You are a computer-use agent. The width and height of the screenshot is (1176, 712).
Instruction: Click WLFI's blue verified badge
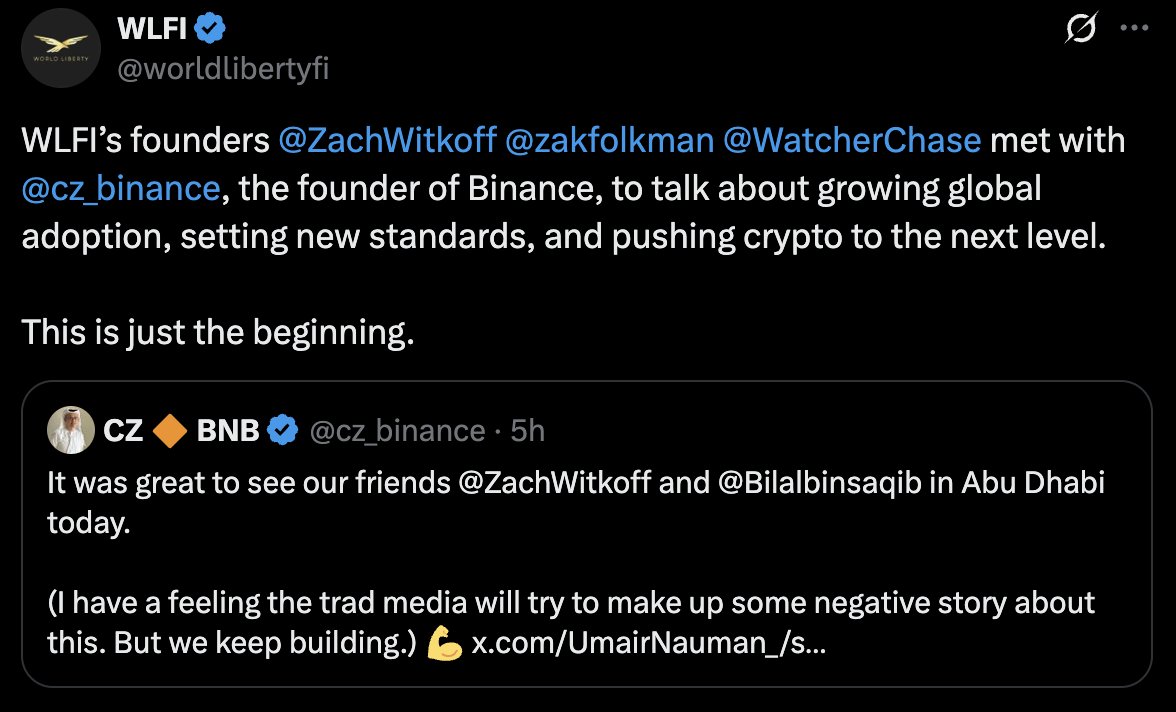click(x=208, y=29)
